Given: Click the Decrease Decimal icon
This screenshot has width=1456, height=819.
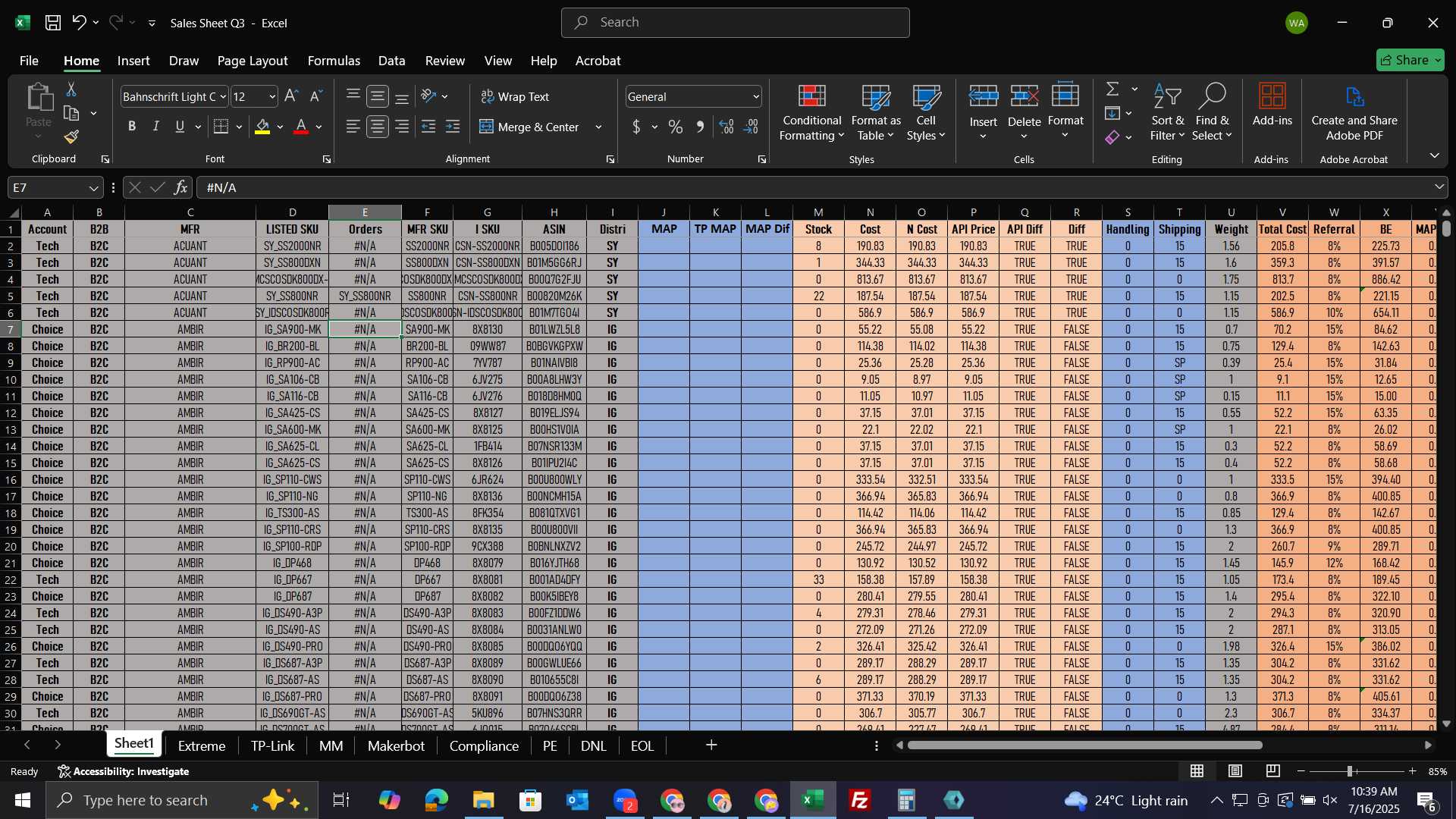Looking at the screenshot, I should coord(752,127).
